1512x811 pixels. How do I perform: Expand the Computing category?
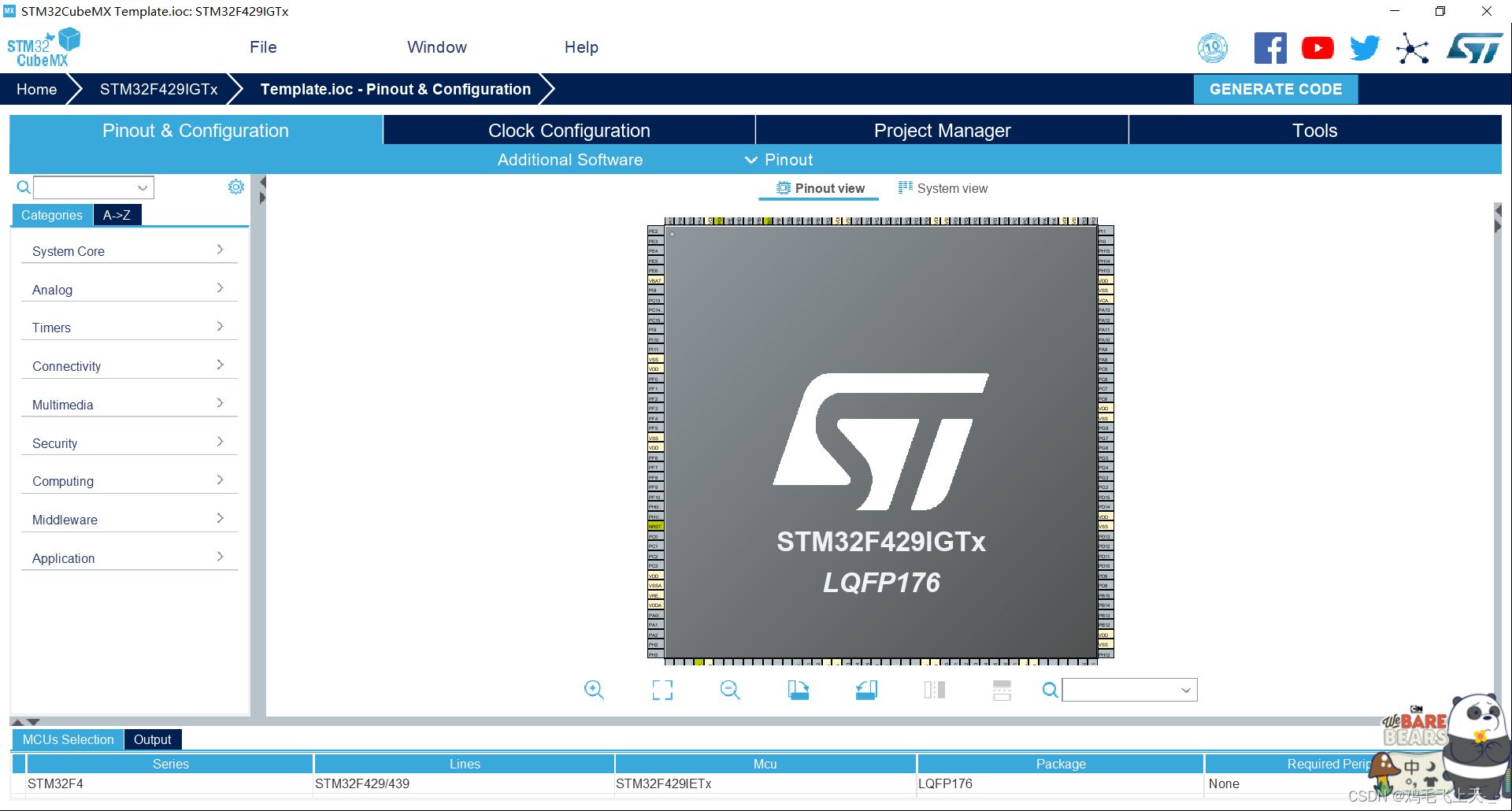[x=128, y=481]
